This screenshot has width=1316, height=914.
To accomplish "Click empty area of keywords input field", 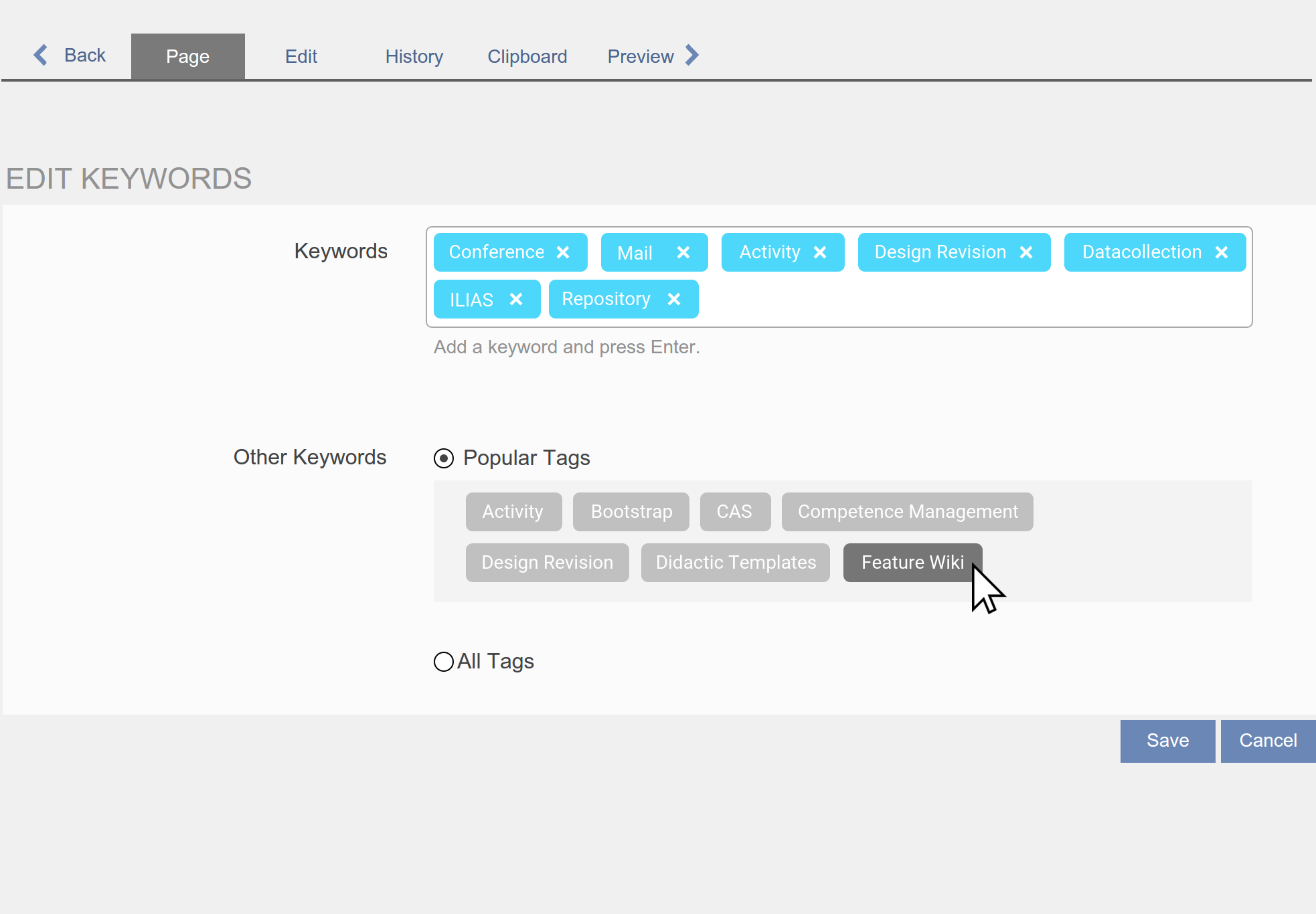I will click(x=971, y=300).
